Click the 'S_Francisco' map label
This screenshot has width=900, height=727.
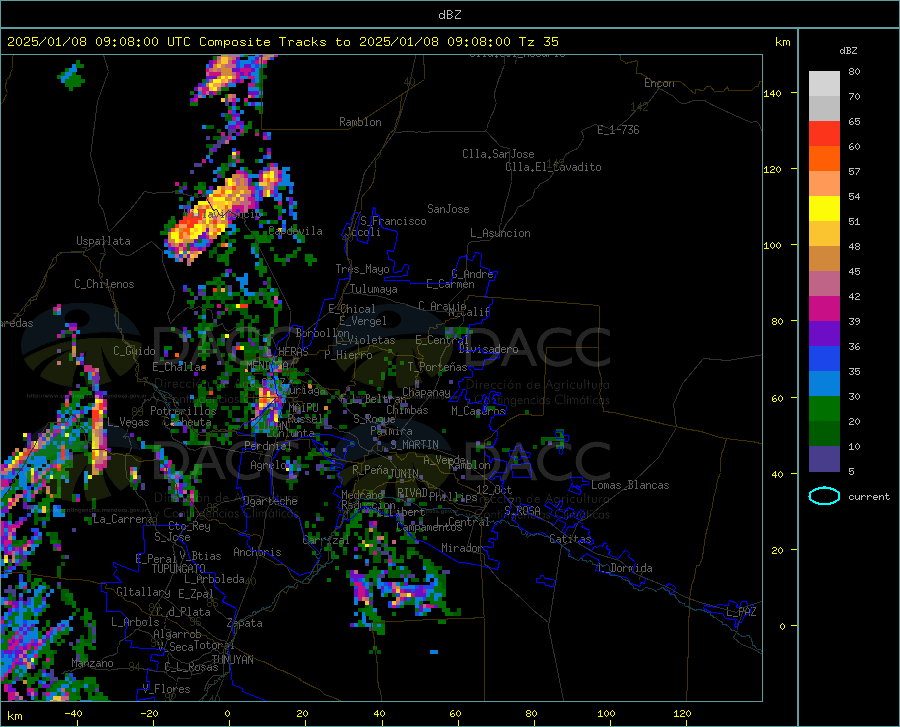(x=393, y=221)
